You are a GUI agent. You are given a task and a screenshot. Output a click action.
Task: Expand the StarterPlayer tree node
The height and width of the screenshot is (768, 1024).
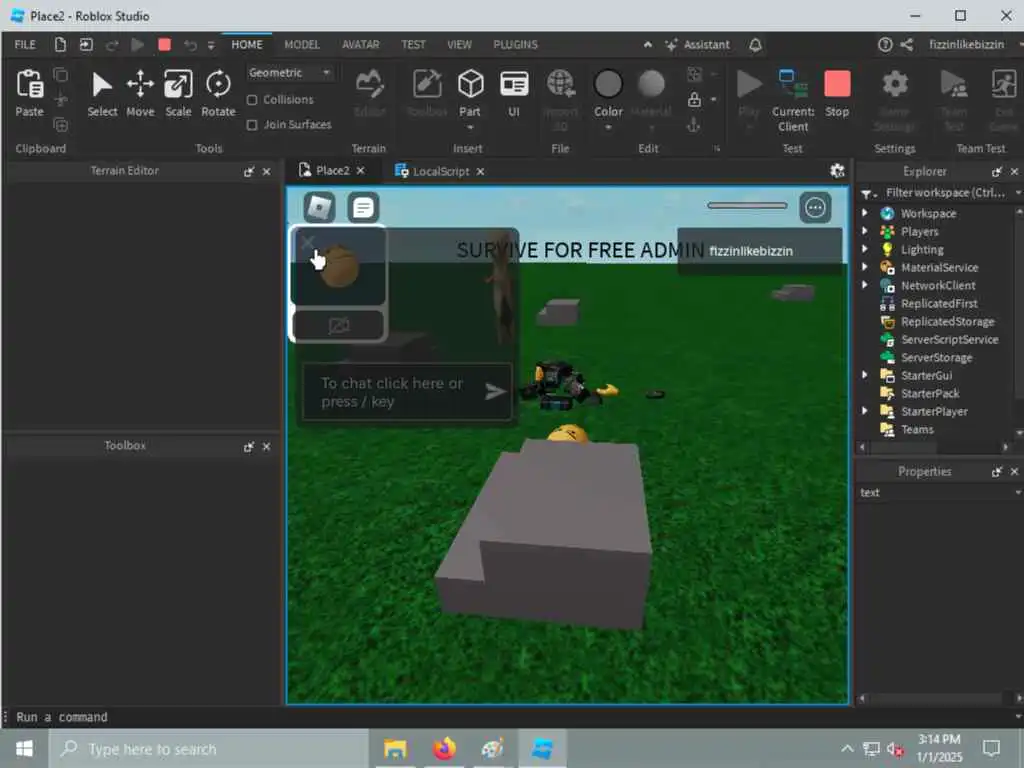(x=865, y=411)
